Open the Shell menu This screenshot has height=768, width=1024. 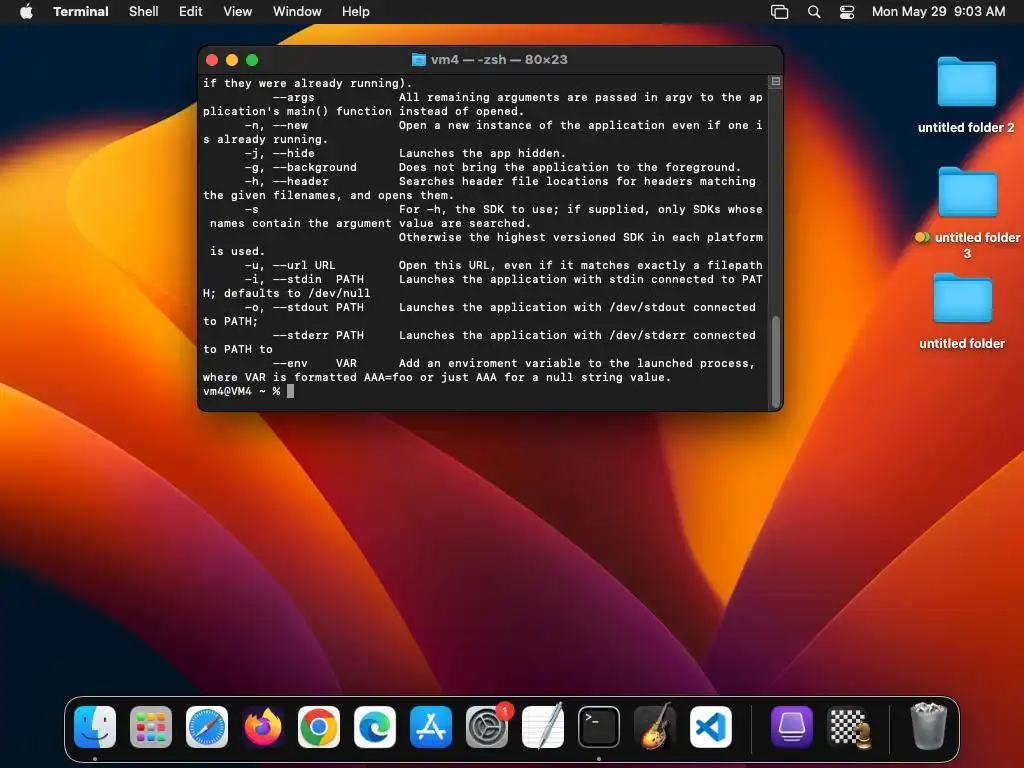point(144,12)
